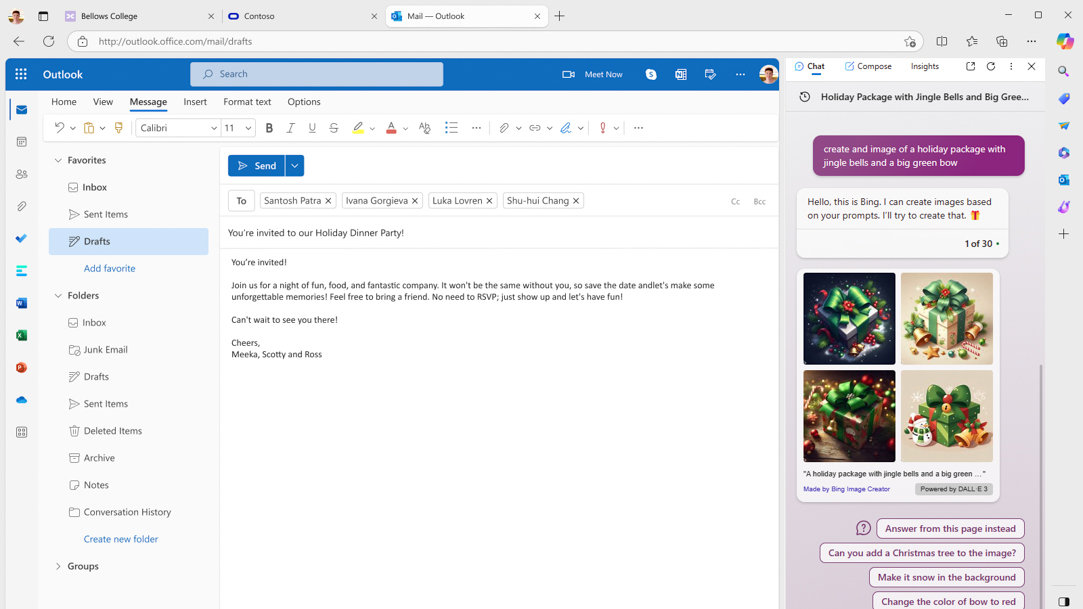Open attach file dropdown arrow
The height and width of the screenshot is (609, 1083).
click(519, 128)
